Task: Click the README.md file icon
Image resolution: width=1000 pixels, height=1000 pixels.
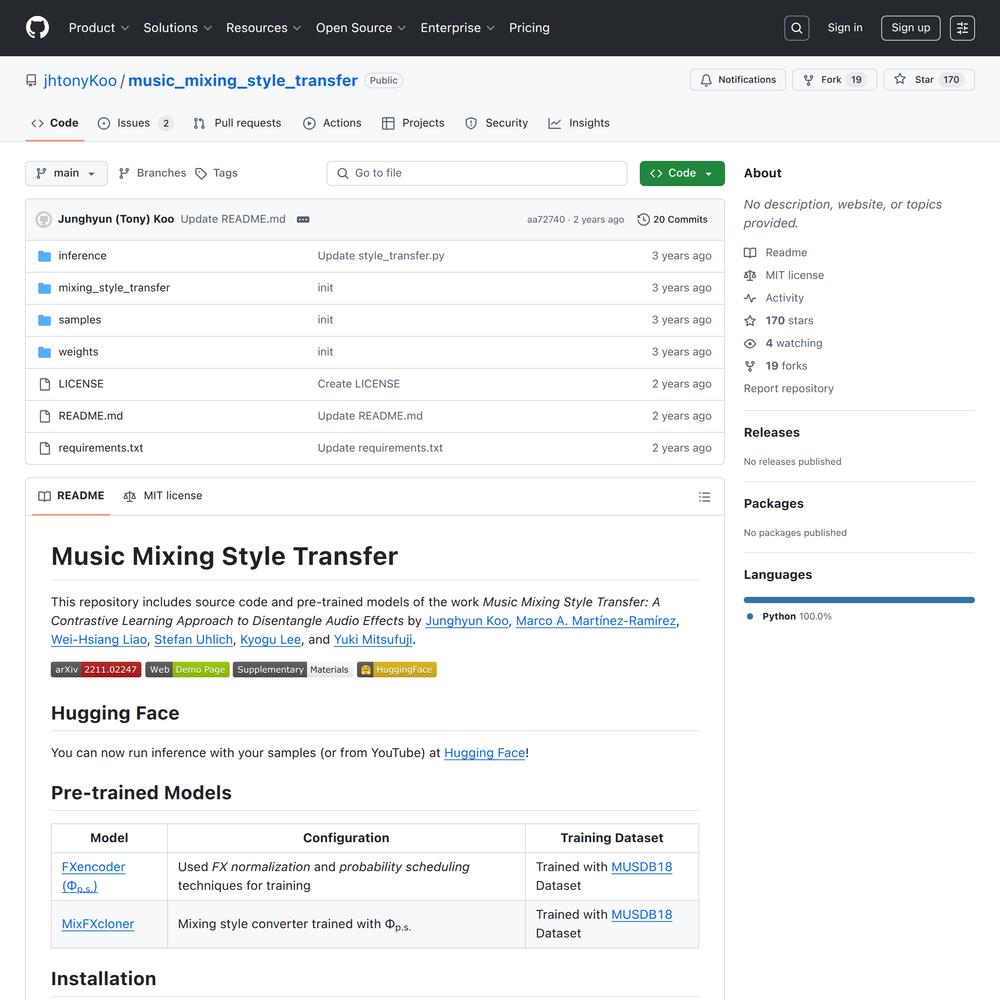Action: tap(45, 416)
